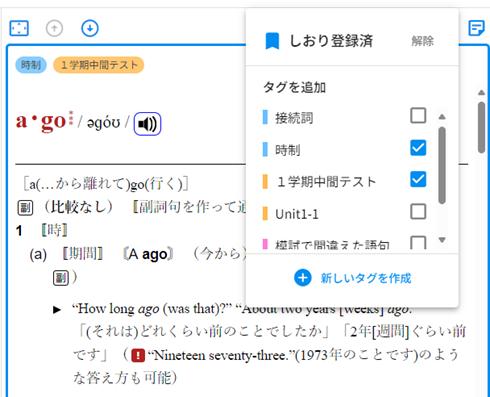This screenshot has width=490, height=397.
Task: Click the previous entry up-arrow icon
Action: pos(54,28)
